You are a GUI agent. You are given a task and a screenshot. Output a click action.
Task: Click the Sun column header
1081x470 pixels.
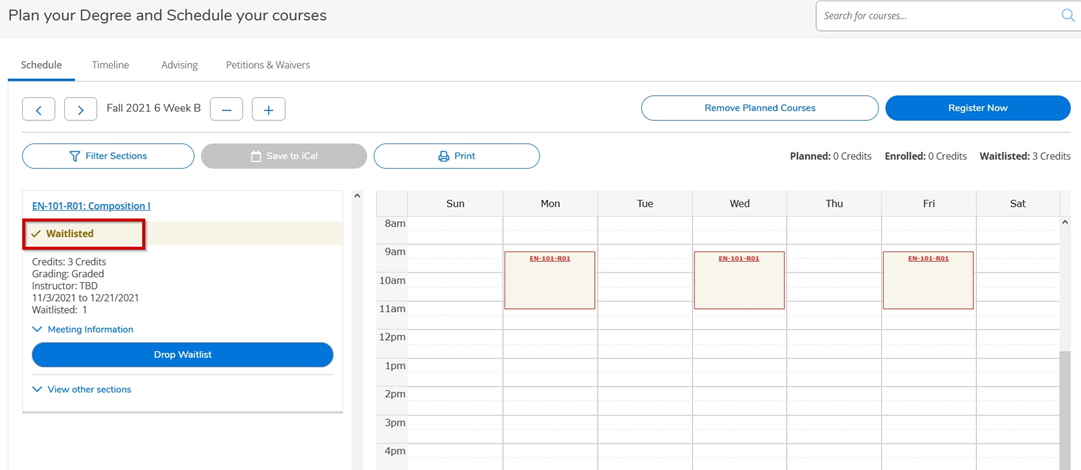point(456,203)
